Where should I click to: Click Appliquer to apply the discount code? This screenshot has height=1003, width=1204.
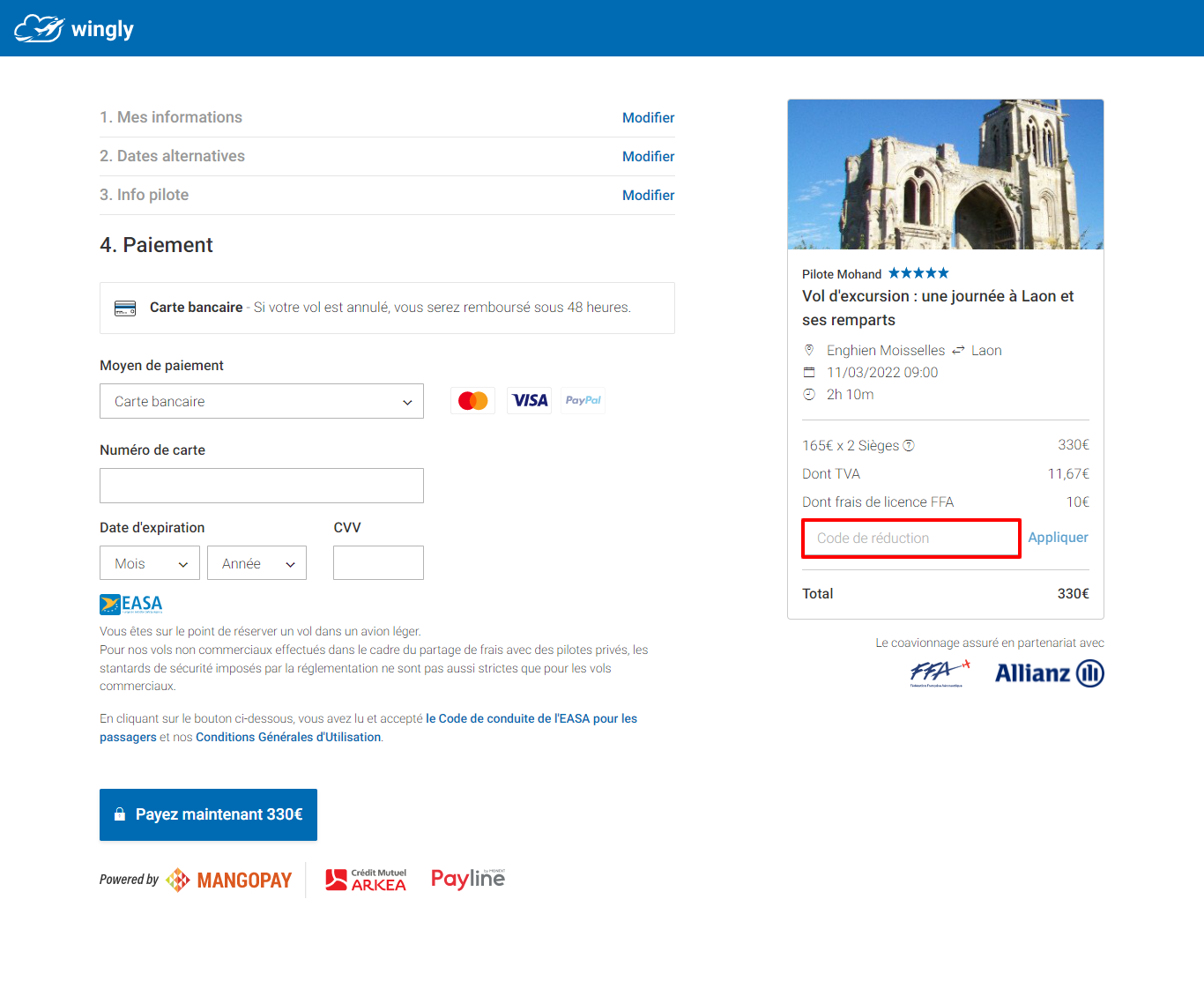coord(1058,538)
